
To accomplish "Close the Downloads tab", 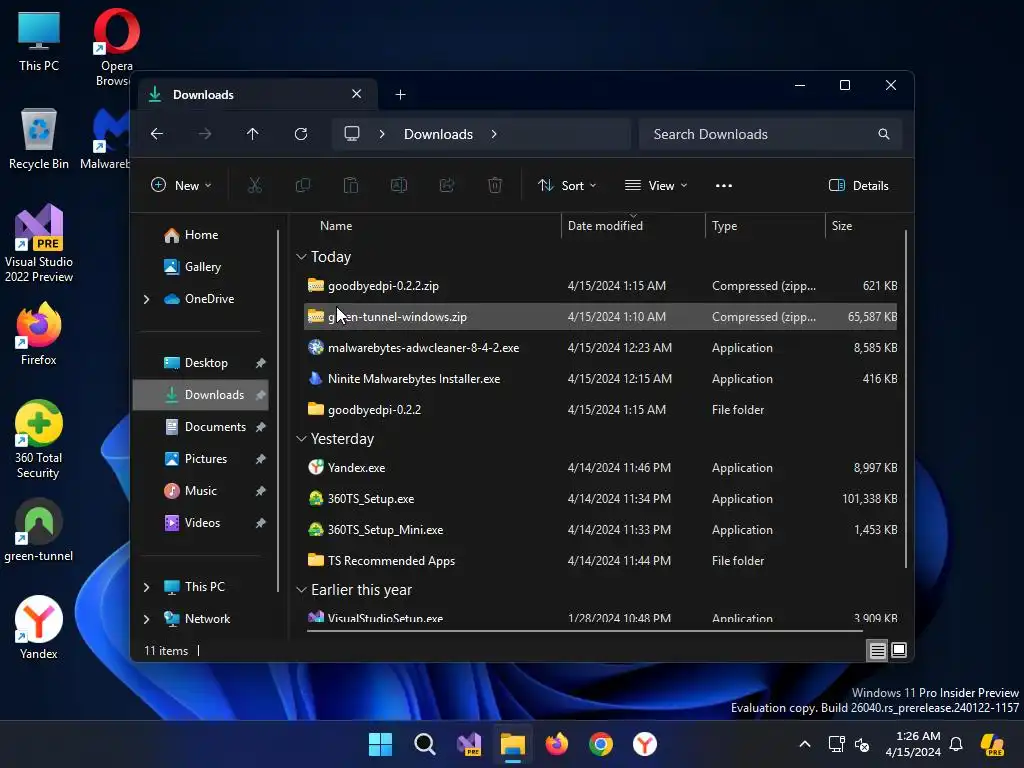I will (357, 94).
